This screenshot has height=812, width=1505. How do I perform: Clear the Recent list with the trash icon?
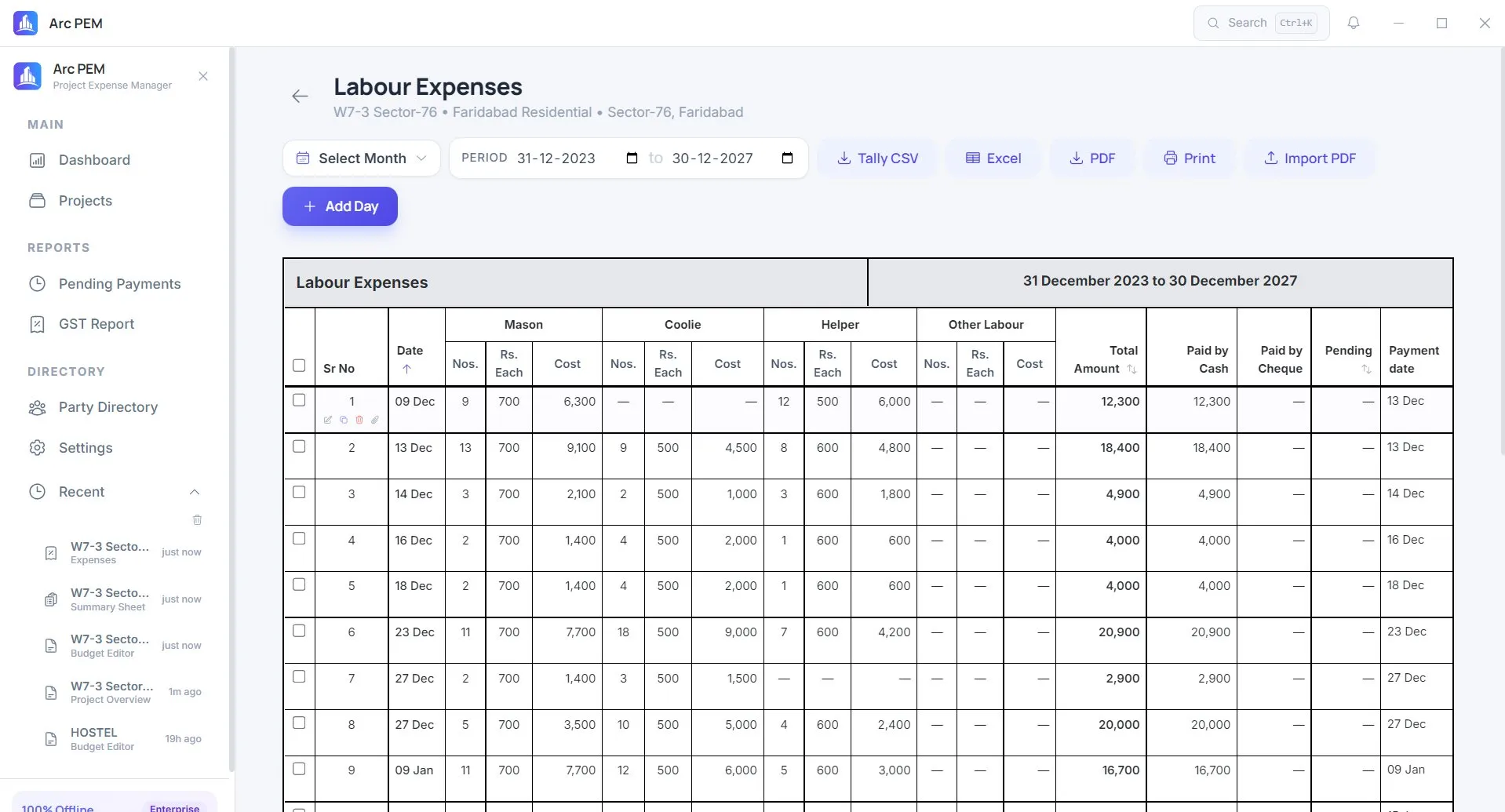coord(198,519)
